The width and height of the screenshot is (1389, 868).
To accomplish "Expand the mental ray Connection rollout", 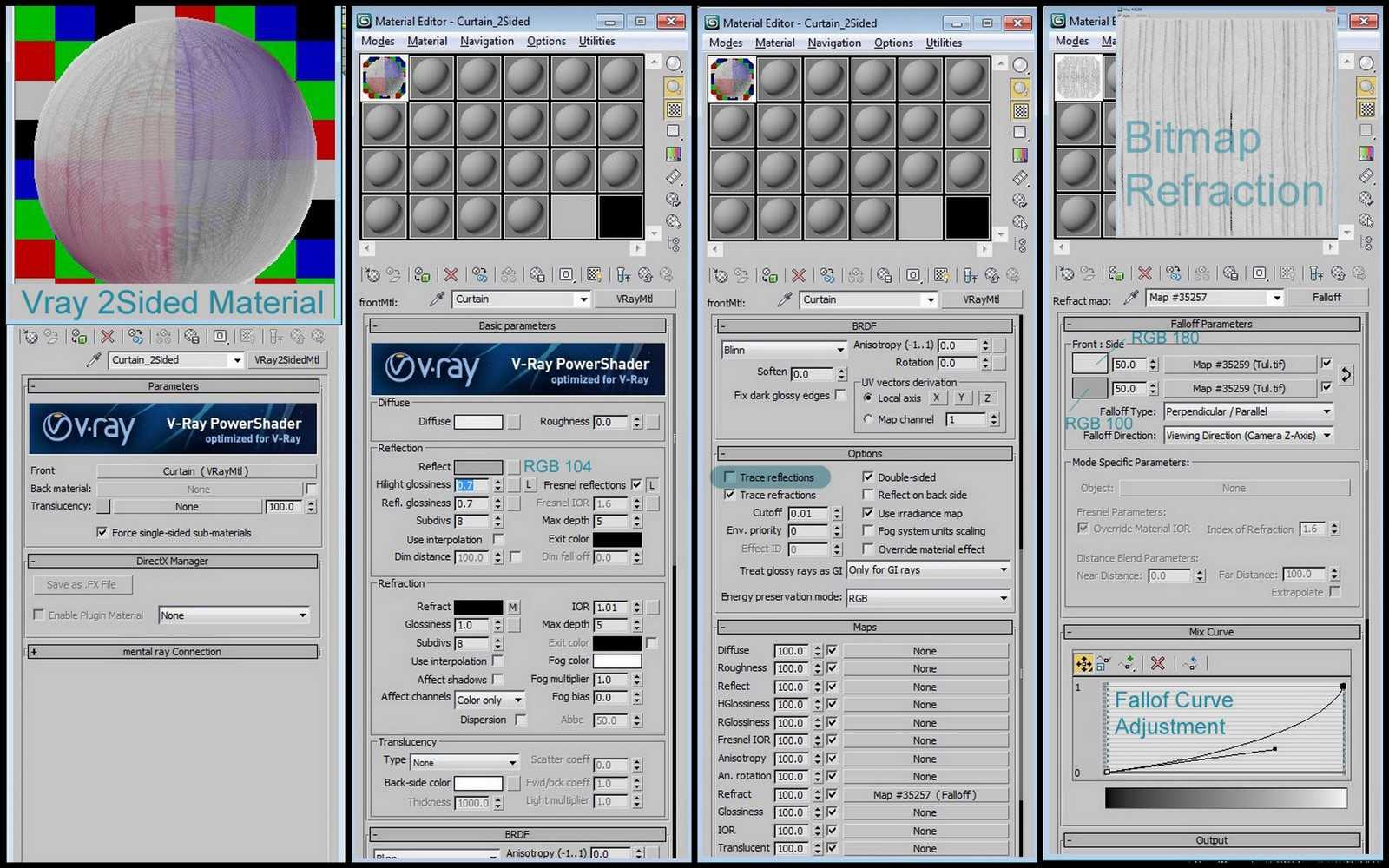I will [x=172, y=652].
